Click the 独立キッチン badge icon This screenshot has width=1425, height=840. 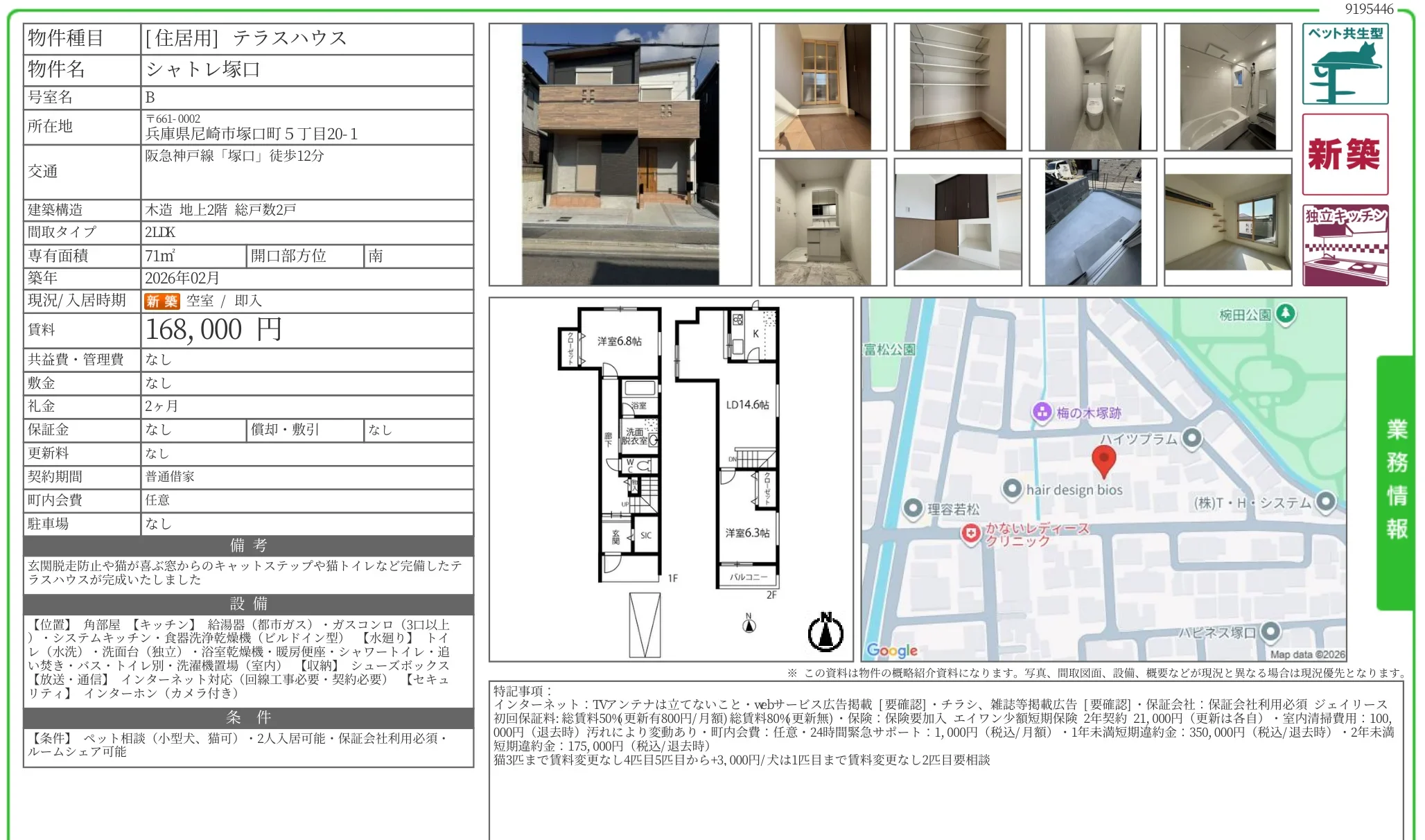click(1345, 245)
